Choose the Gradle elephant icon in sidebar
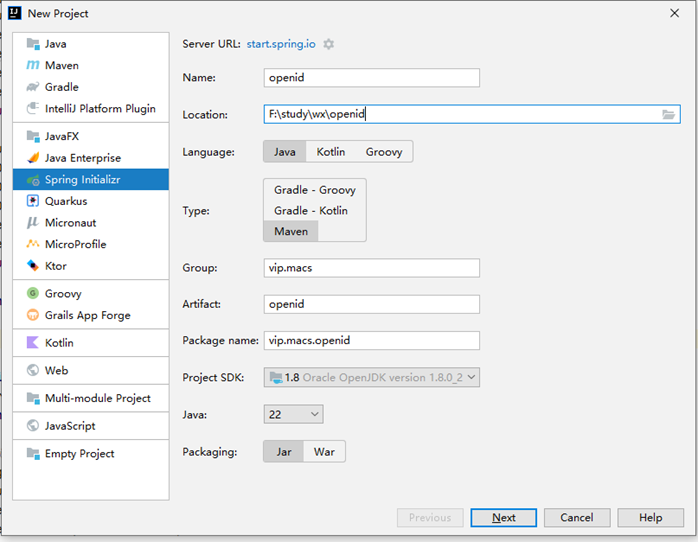Screen dimensions: 698x542 pos(32,87)
